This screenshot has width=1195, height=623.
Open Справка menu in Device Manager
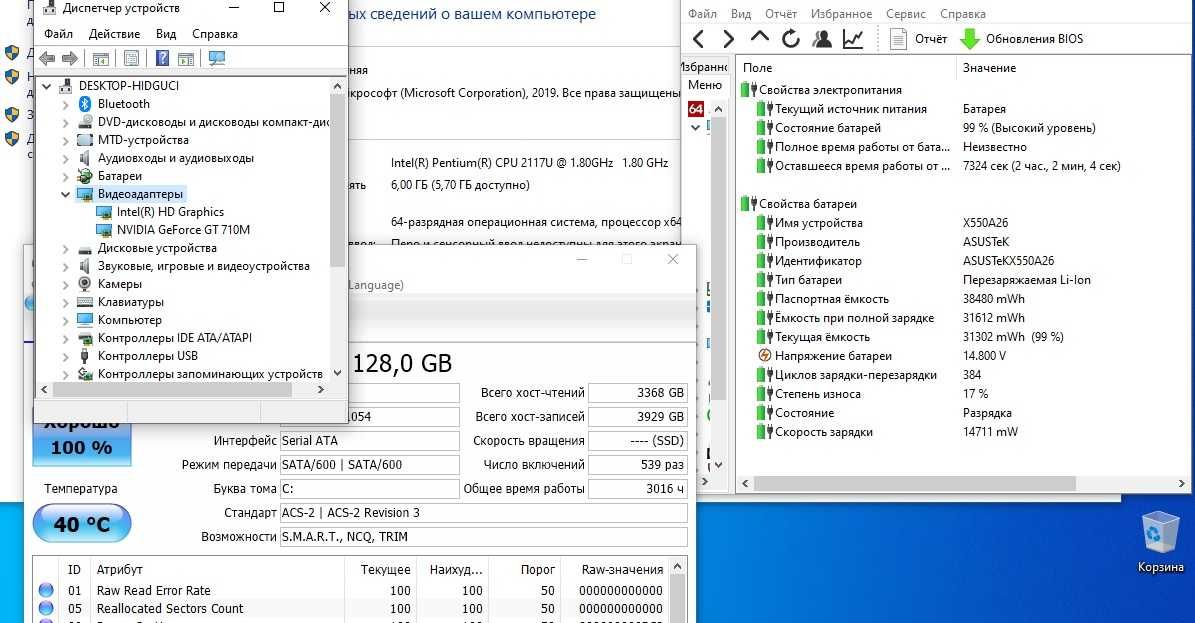tap(215, 34)
